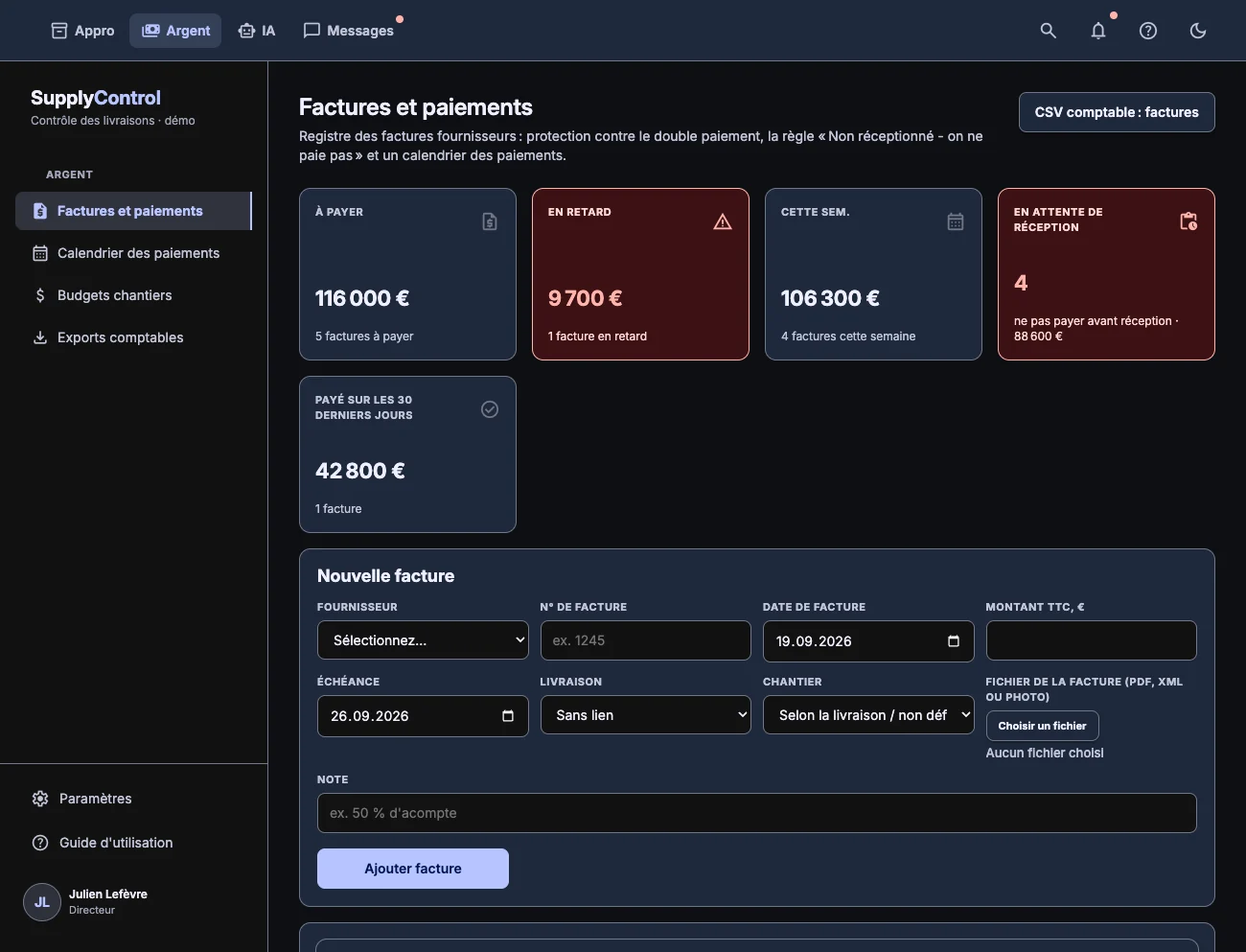
Task: Click the 106 300 € amount
Action: (830, 298)
